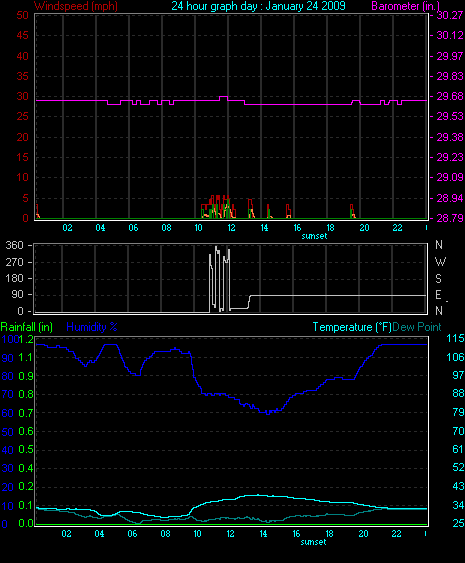465x563 pixels.
Task: Click the Windspeed (mph) axis title
Action: point(76,6)
